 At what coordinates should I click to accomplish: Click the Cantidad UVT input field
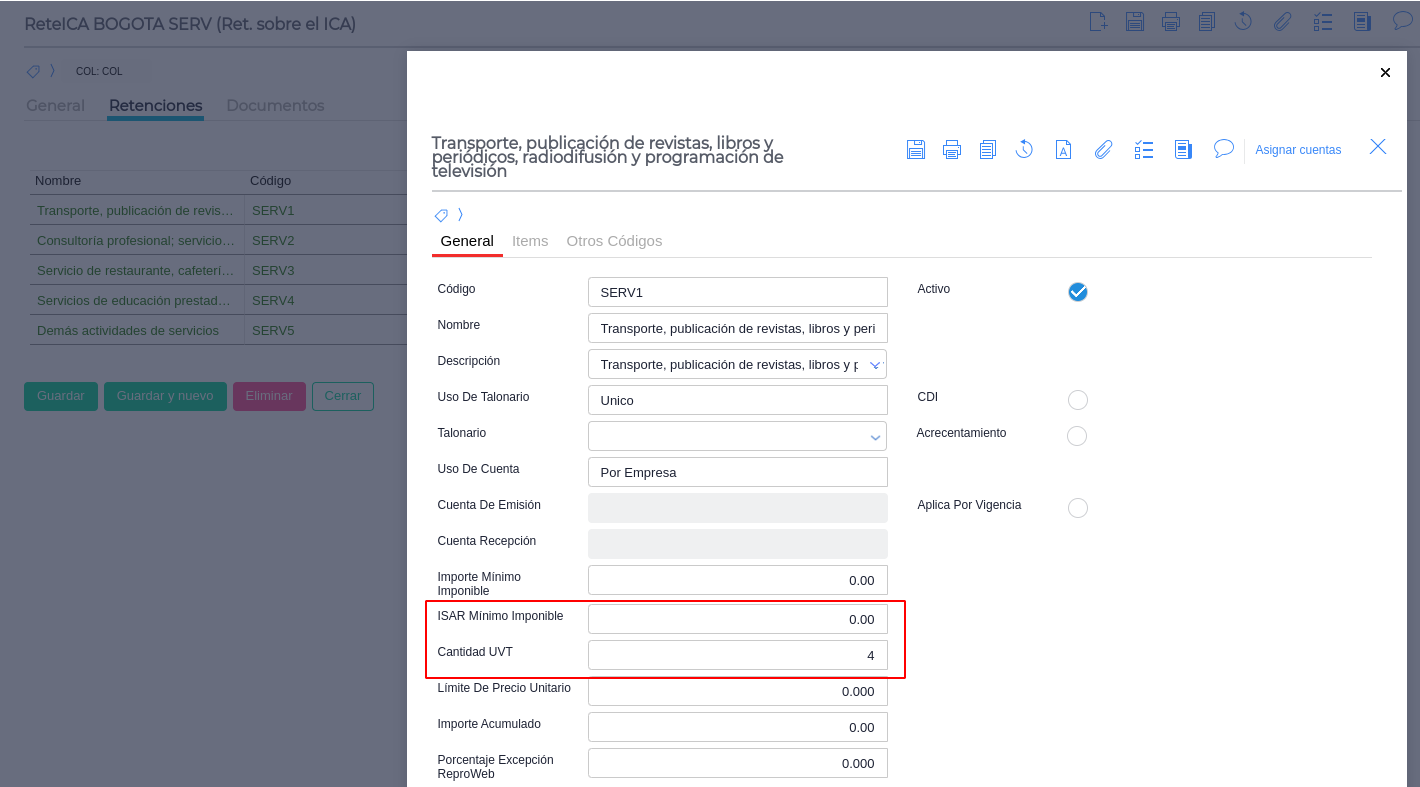point(737,656)
